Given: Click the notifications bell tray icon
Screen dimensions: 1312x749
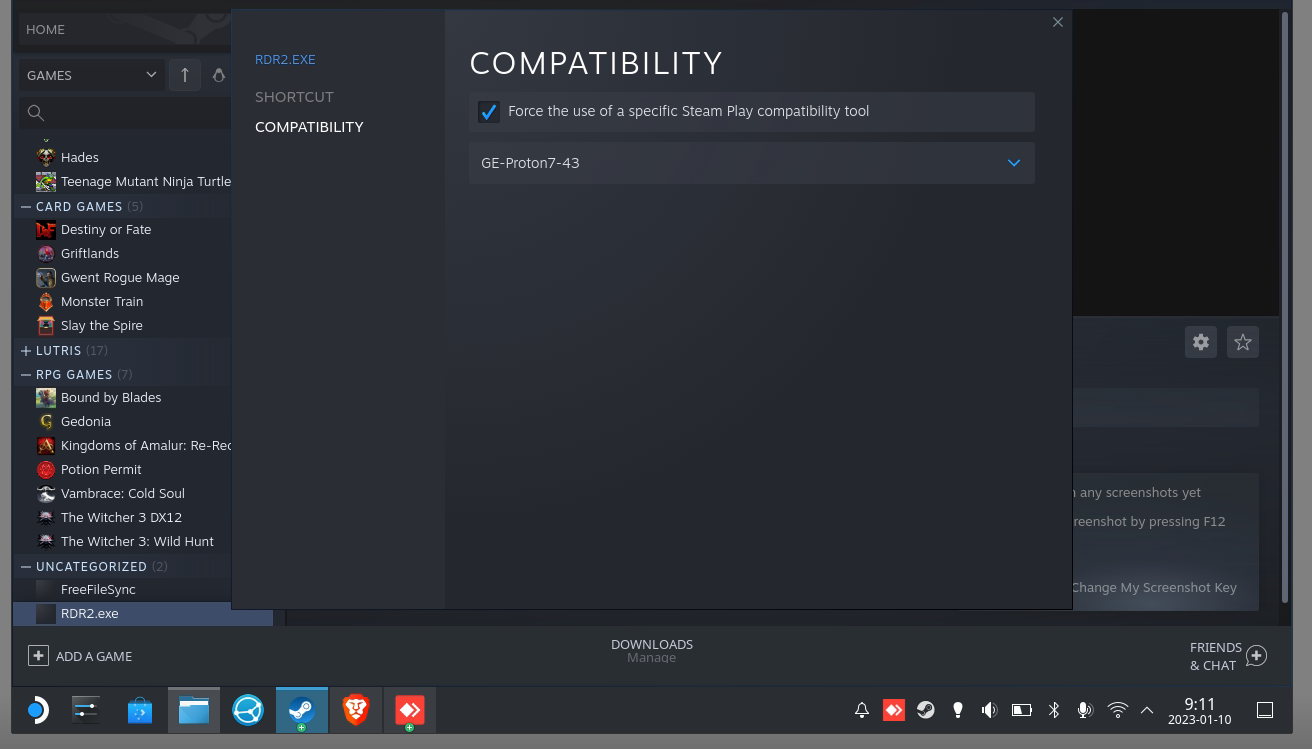Looking at the screenshot, I should 862,710.
